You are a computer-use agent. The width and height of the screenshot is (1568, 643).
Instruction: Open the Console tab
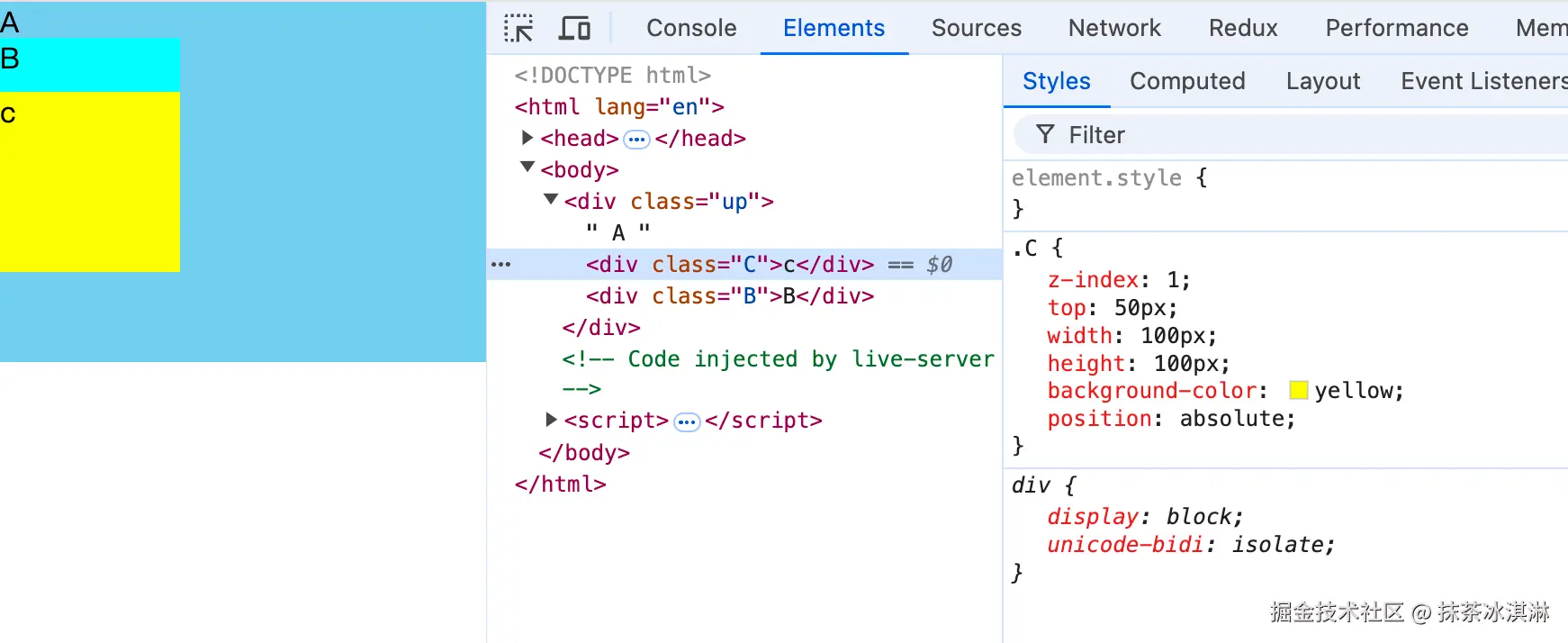[x=691, y=28]
